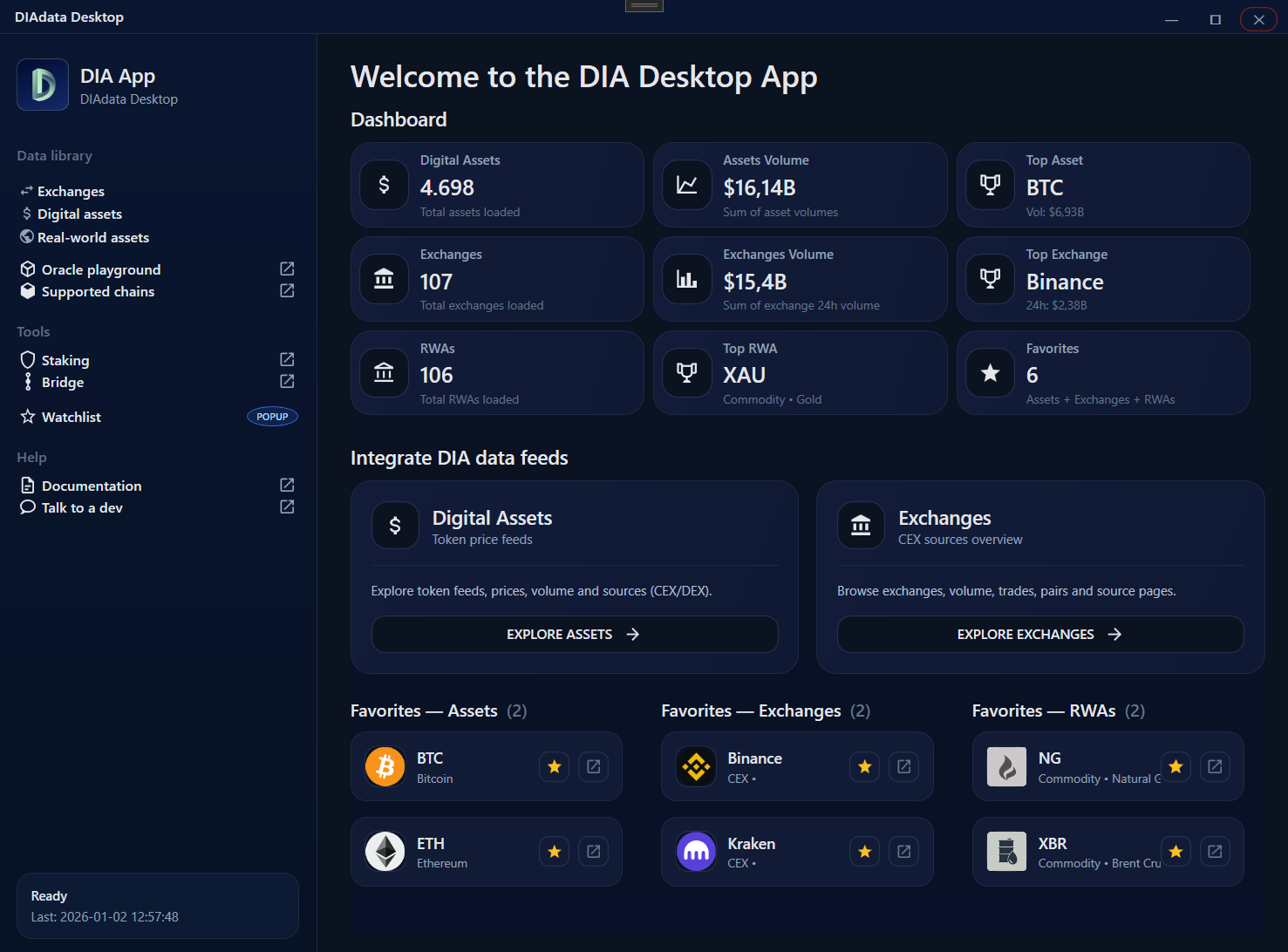The height and width of the screenshot is (952, 1288).
Task: Click the XBR open-external icon
Action: pyautogui.click(x=1215, y=852)
